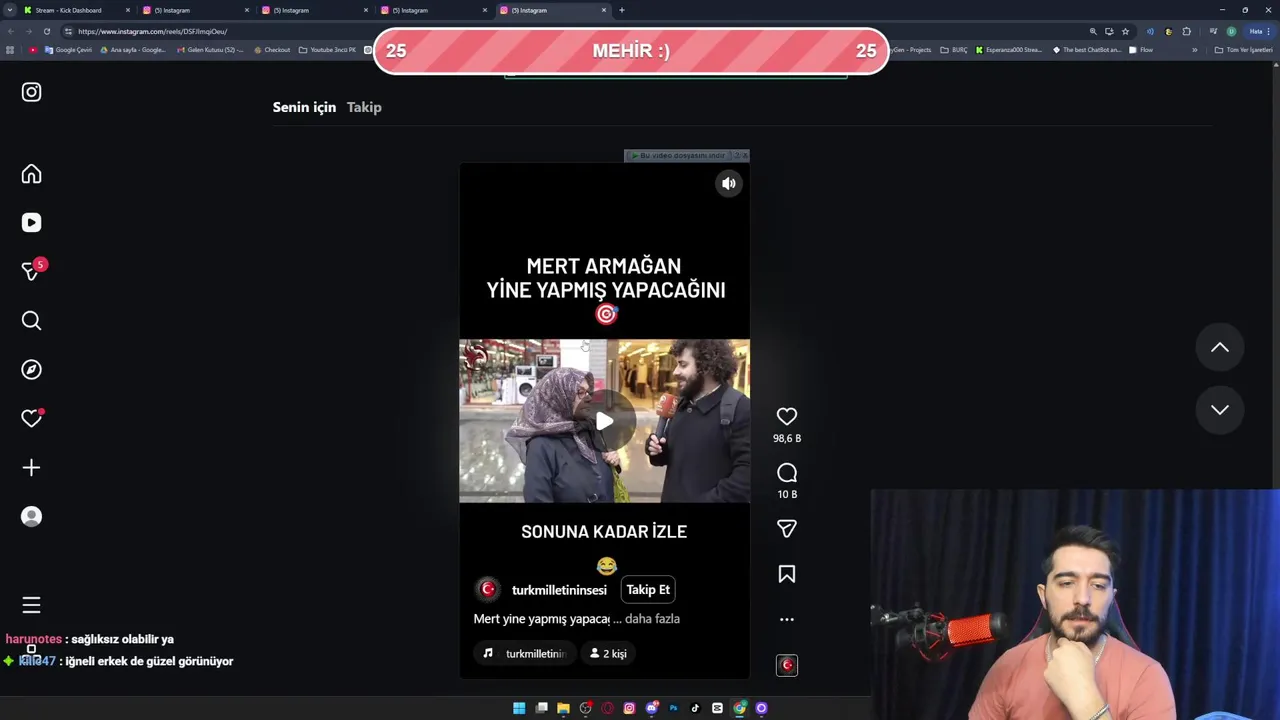Show more bookmarks with overflow chevron
The height and width of the screenshot is (720, 1280).
coord(1194,50)
